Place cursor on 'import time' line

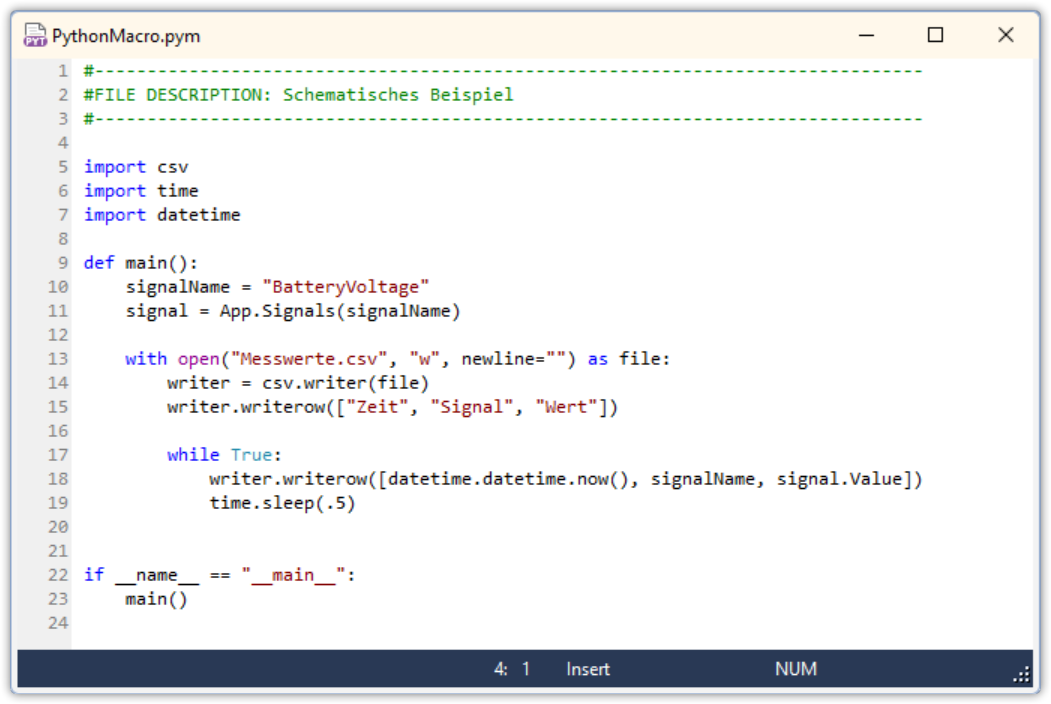[x=141, y=191]
